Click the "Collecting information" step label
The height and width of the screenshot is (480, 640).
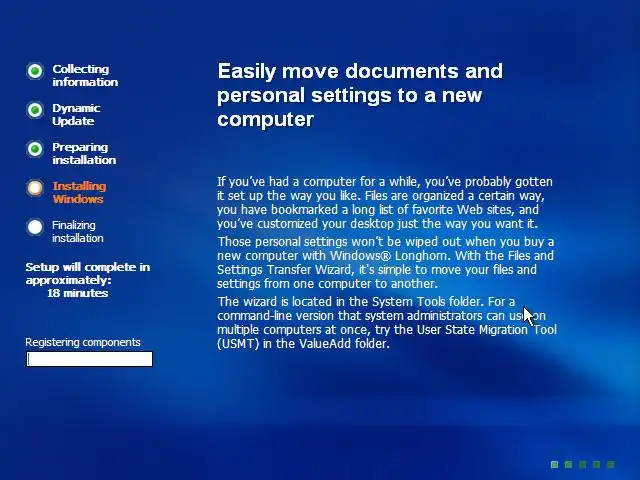click(85, 76)
